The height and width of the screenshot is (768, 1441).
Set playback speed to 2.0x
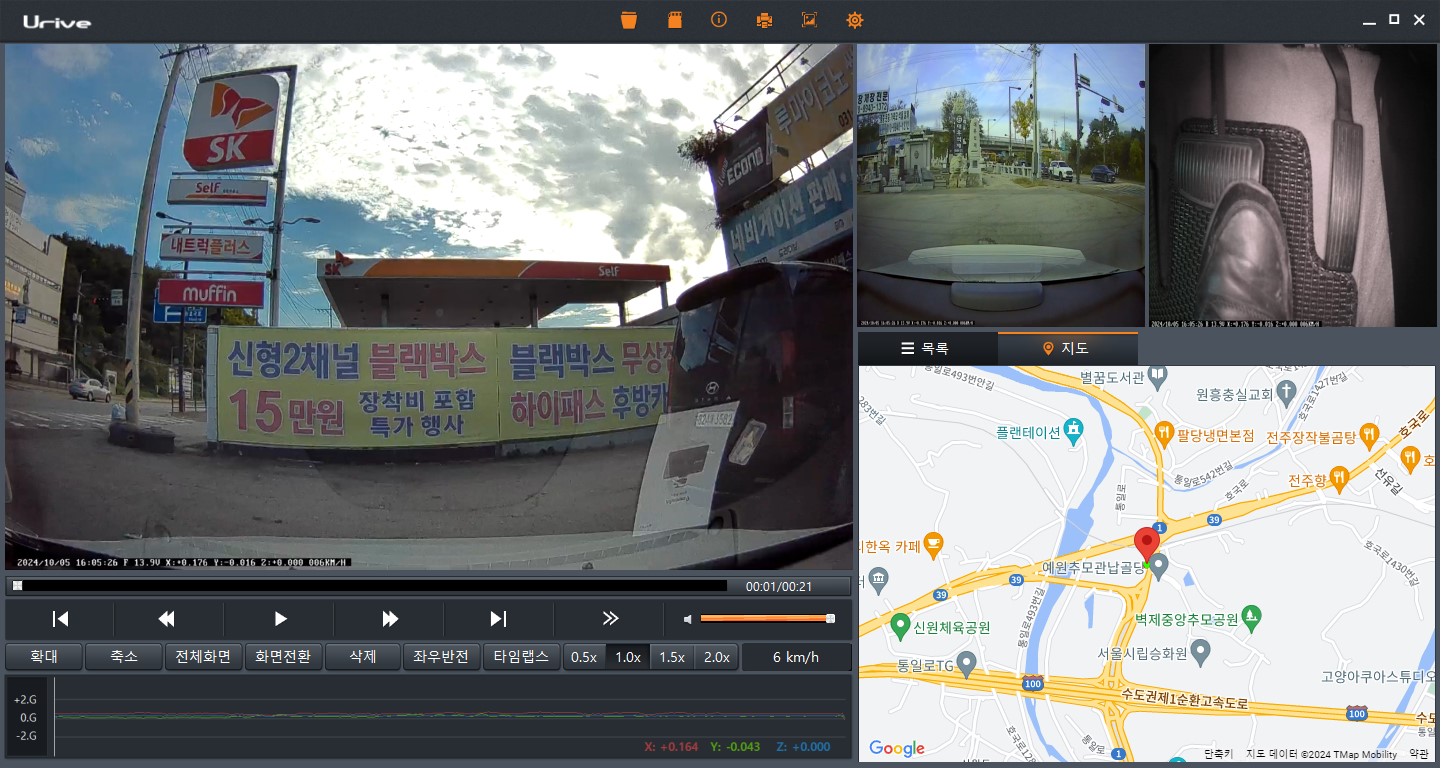click(x=716, y=657)
